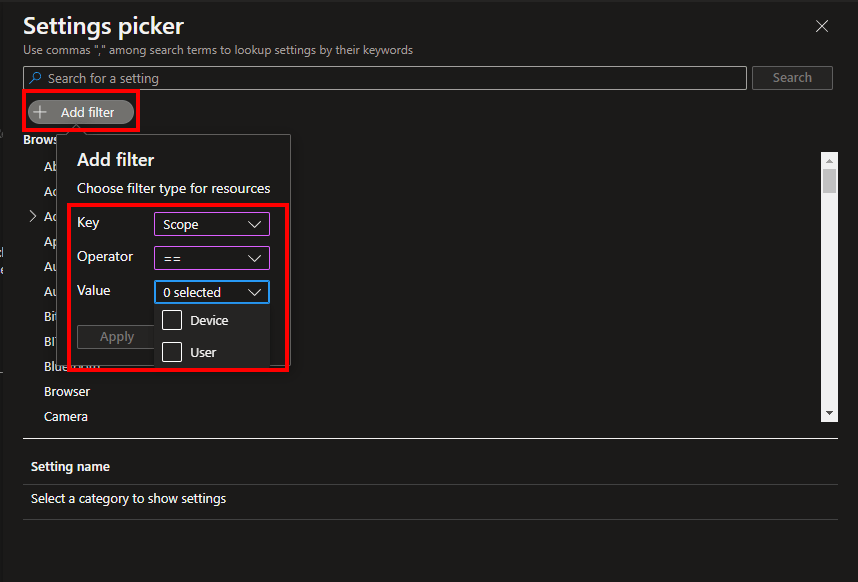Select the Browser category
858x582 pixels.
(67, 391)
